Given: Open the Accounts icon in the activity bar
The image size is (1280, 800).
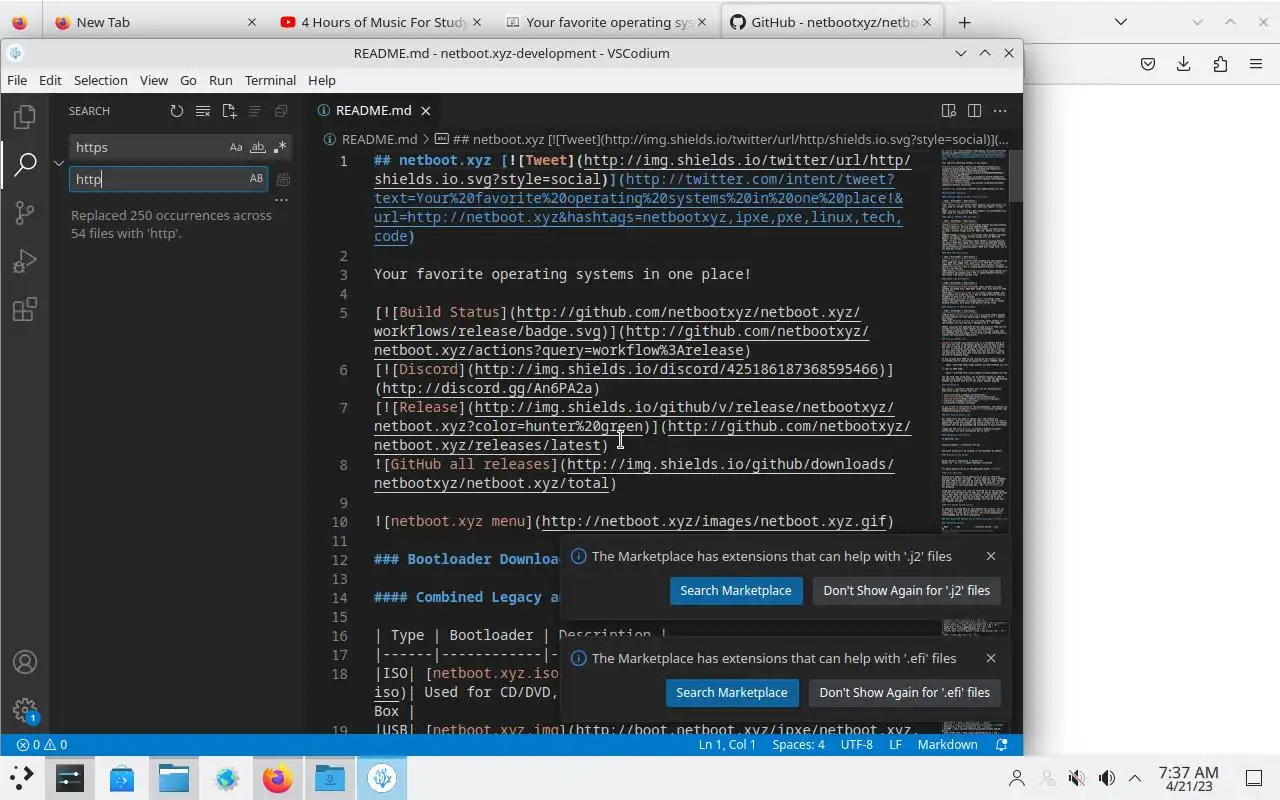Looking at the screenshot, I should (x=25, y=662).
